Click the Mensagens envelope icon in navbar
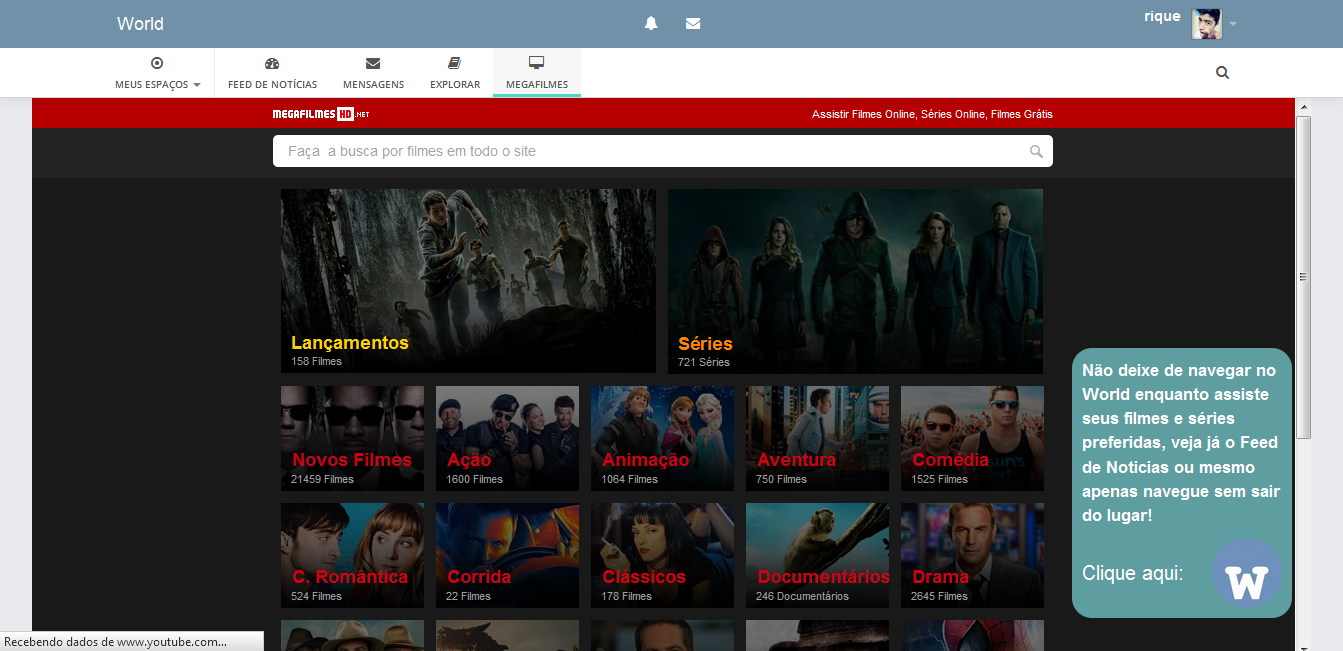This screenshot has width=1343, height=651. coord(373,62)
